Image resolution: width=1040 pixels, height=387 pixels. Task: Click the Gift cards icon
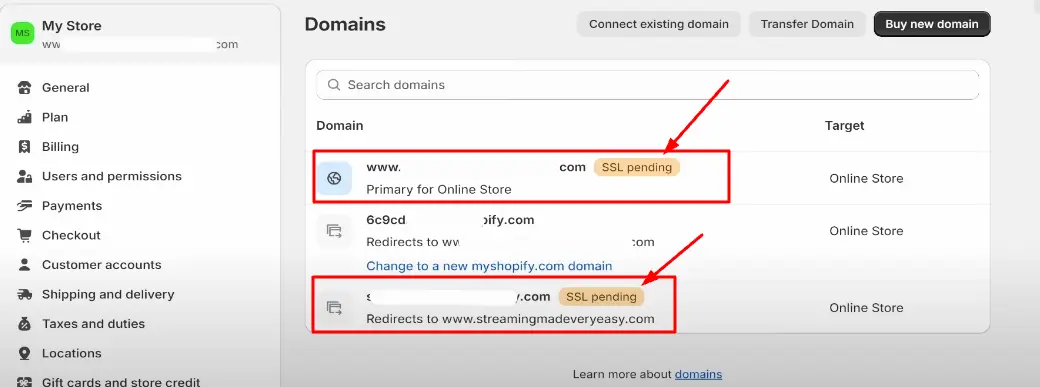[x=25, y=382]
